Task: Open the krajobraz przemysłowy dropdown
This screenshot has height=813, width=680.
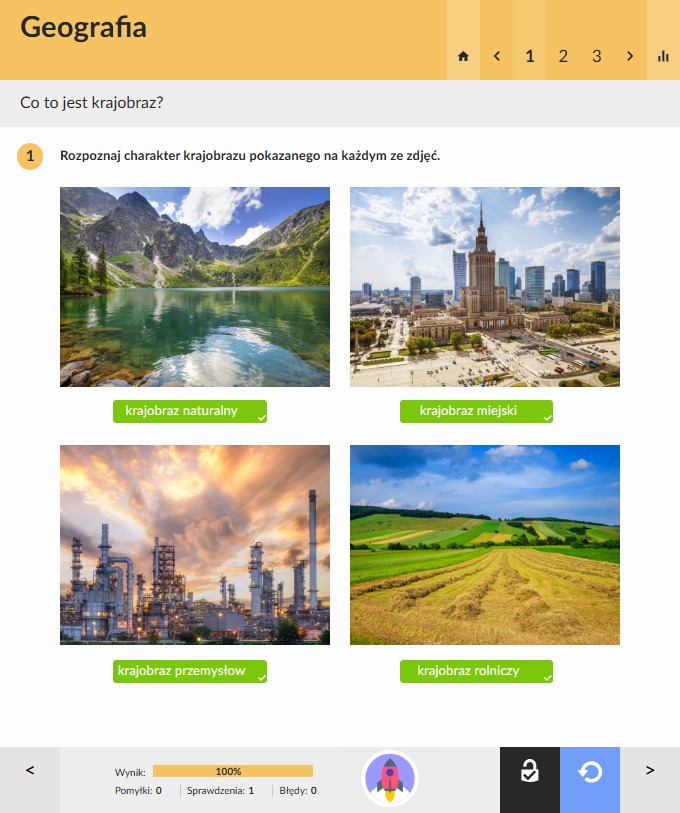Action: (190, 671)
